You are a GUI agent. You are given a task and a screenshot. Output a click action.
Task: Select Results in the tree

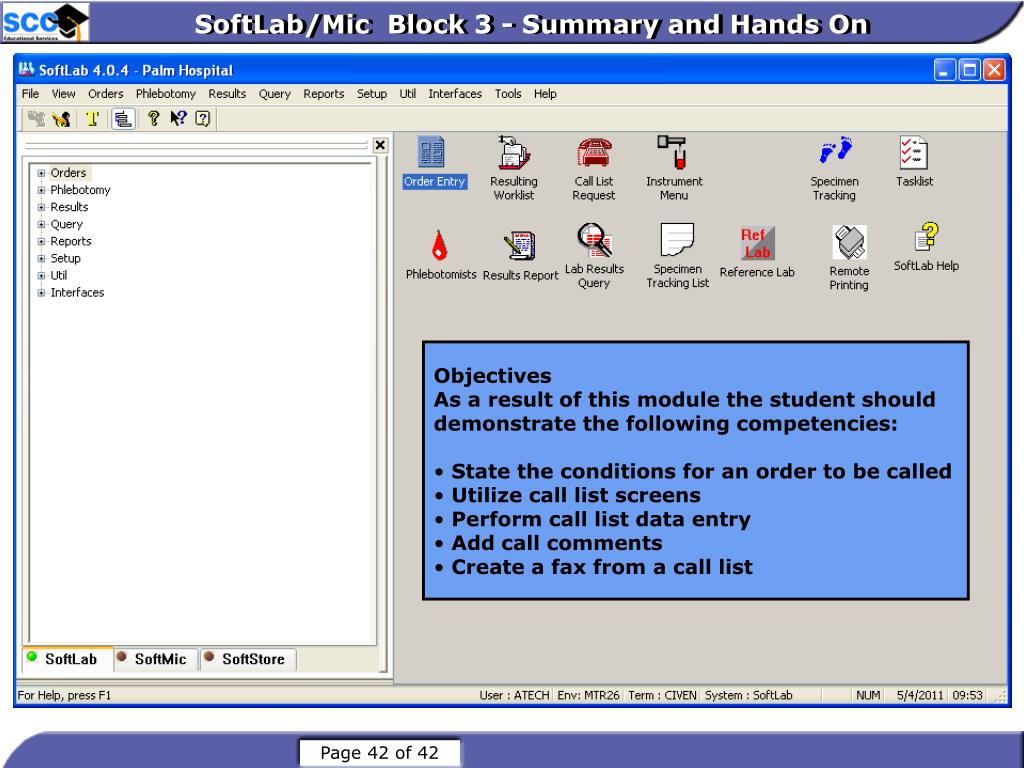pyautogui.click(x=69, y=207)
